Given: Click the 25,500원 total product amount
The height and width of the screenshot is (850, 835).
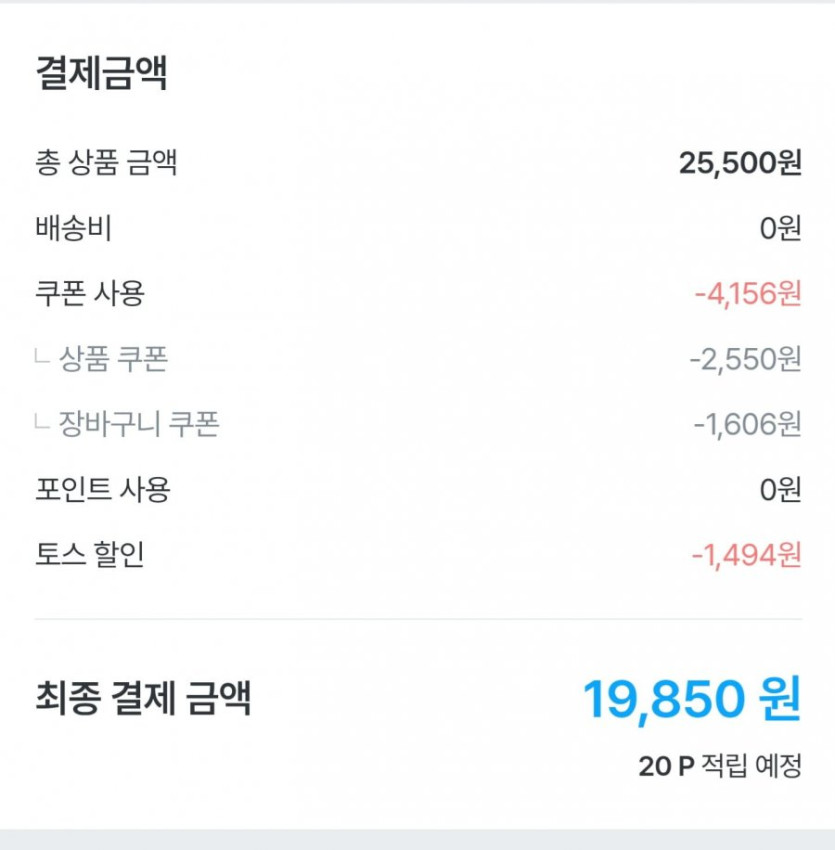Looking at the screenshot, I should [x=739, y=163].
